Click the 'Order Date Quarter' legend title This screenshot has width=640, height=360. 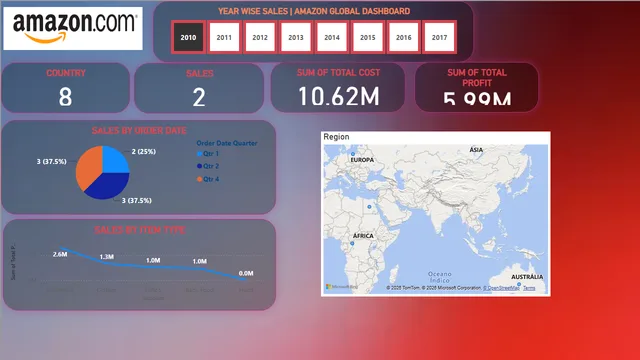click(x=227, y=143)
